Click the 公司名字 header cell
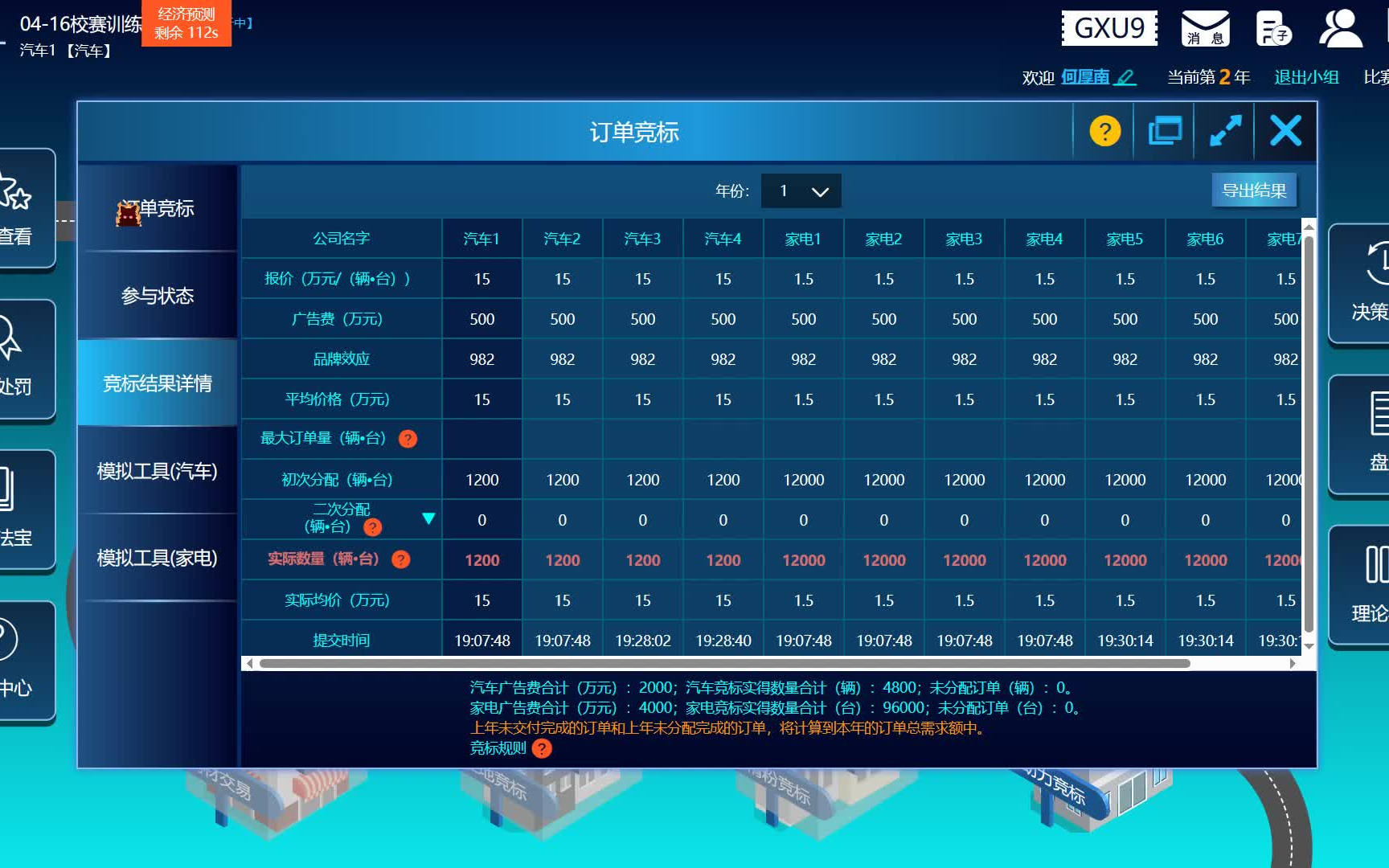Image resolution: width=1389 pixels, height=868 pixels. coord(342,239)
